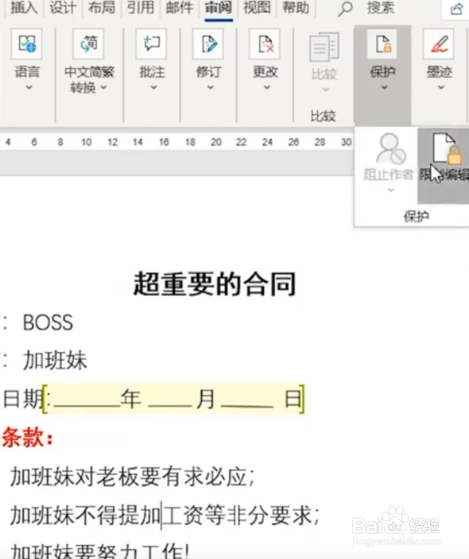This screenshot has height=559, width=469.
Task: Click the line 加班妹对老板要有求必应
Action: tap(132, 477)
